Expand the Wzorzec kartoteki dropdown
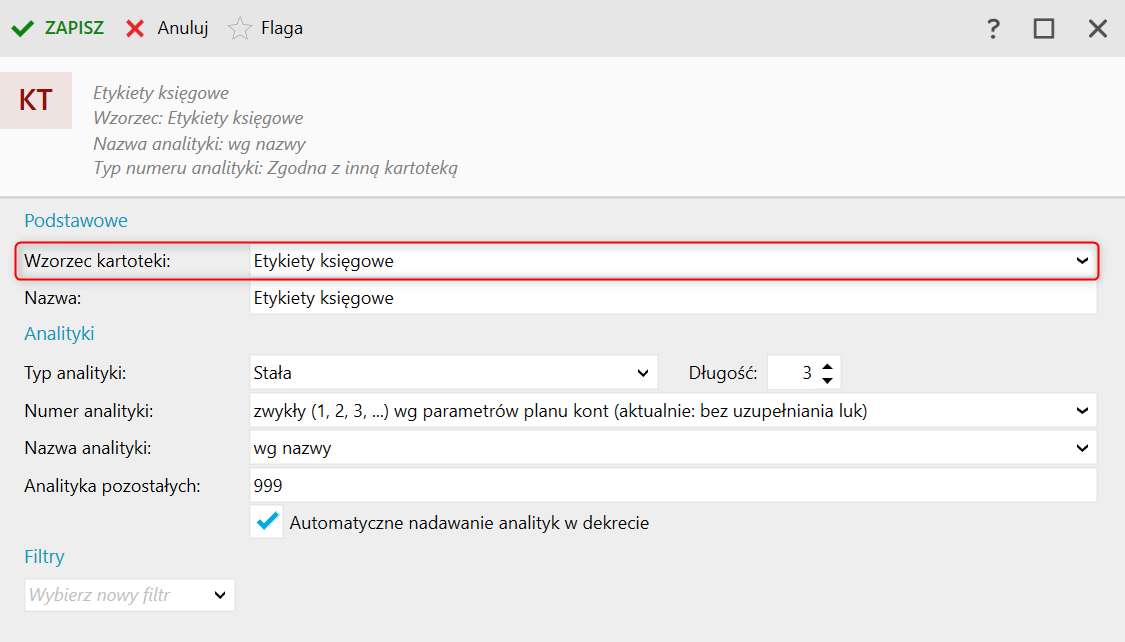 (1082, 261)
